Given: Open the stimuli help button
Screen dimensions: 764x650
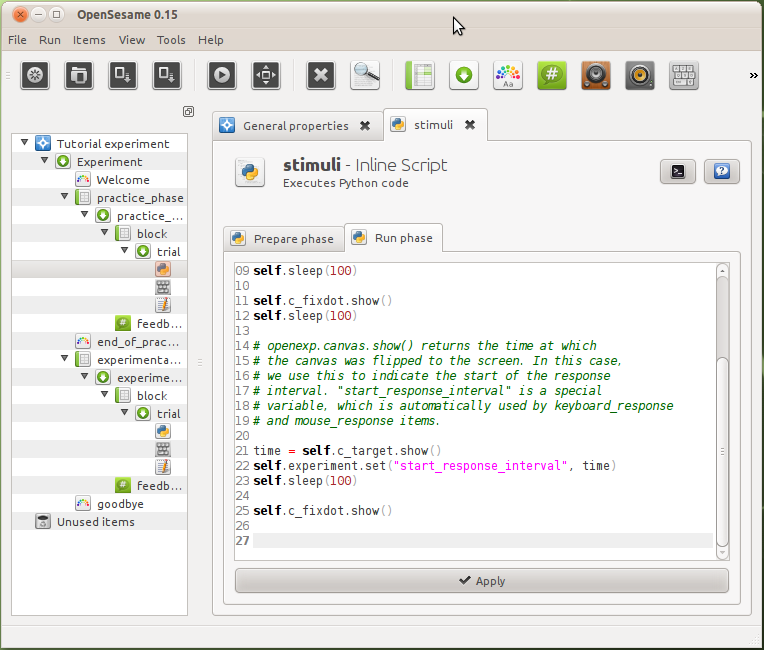Looking at the screenshot, I should (722, 171).
